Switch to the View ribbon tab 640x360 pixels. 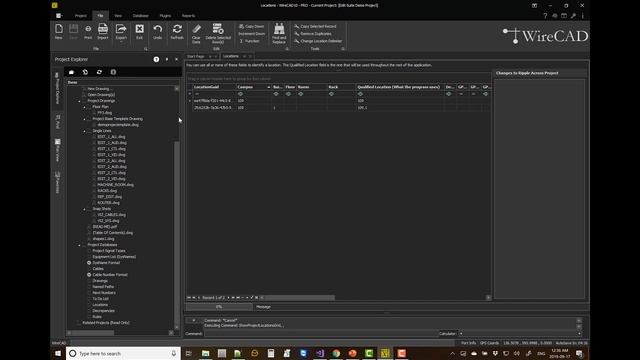pyautogui.click(x=118, y=16)
